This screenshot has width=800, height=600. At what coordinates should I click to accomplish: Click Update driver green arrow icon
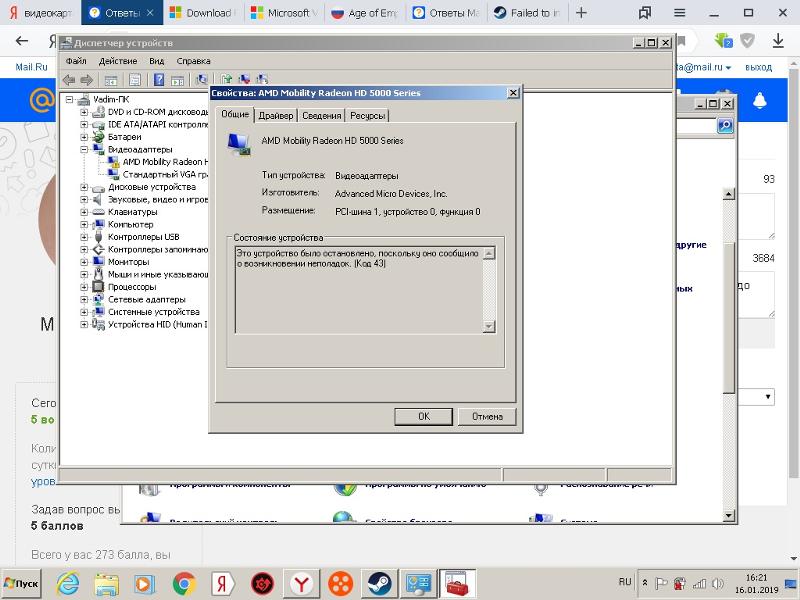tap(226, 79)
